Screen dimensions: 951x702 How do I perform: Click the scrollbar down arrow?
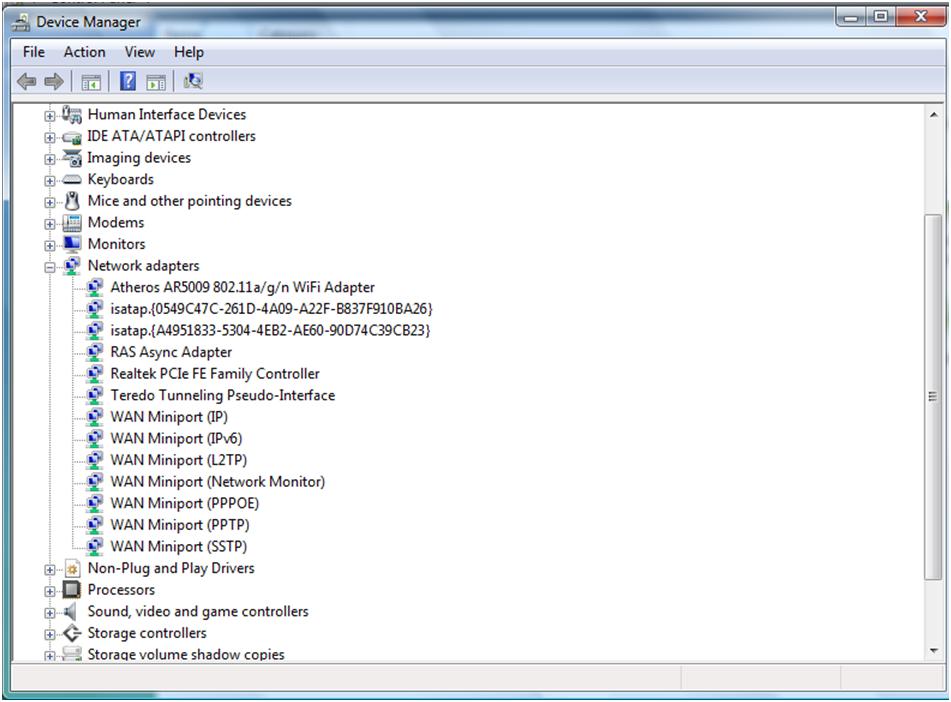(x=933, y=651)
